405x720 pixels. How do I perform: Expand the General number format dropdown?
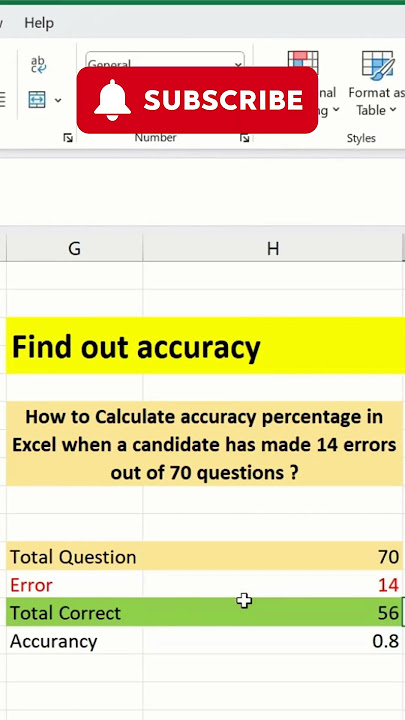238,65
